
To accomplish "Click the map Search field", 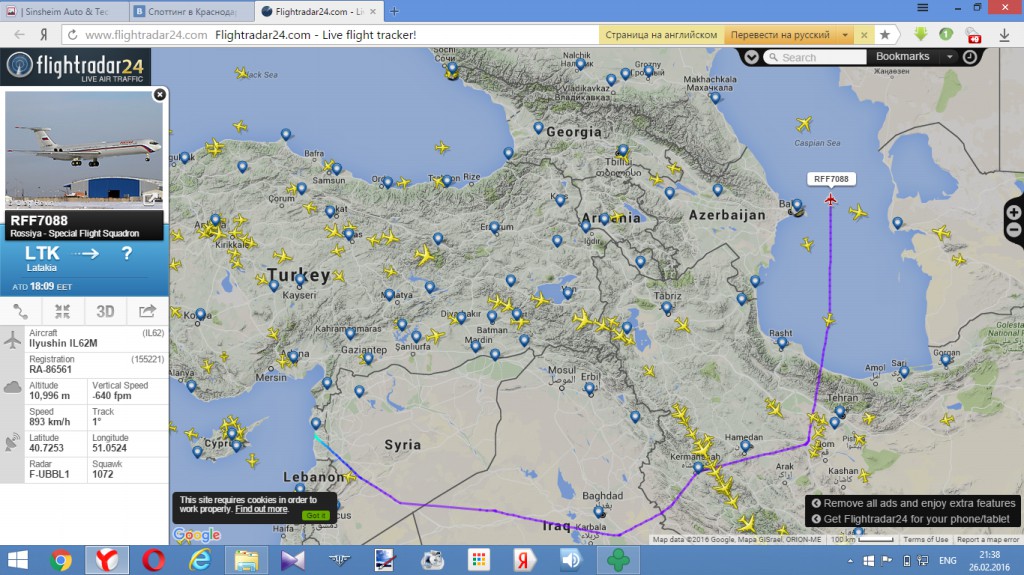I will (814, 58).
